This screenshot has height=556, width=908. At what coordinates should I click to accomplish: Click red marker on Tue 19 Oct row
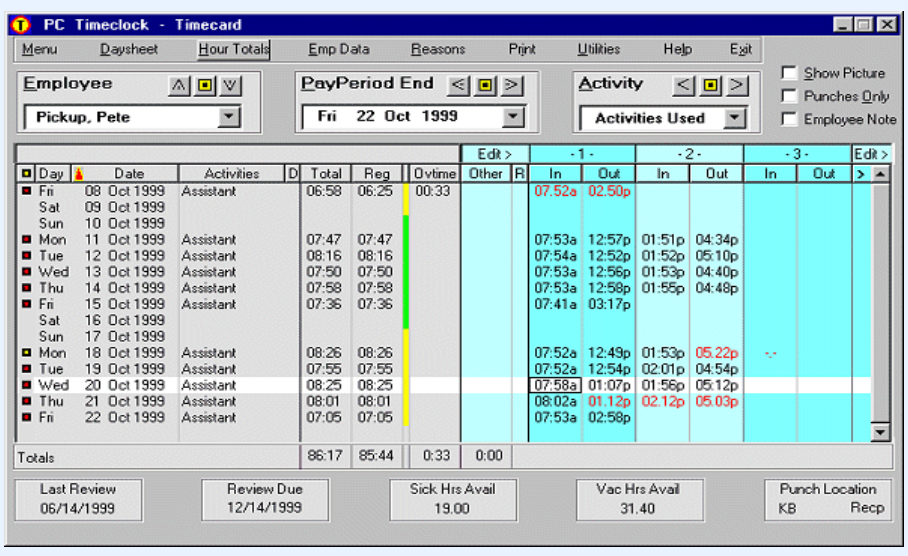click(x=27, y=369)
